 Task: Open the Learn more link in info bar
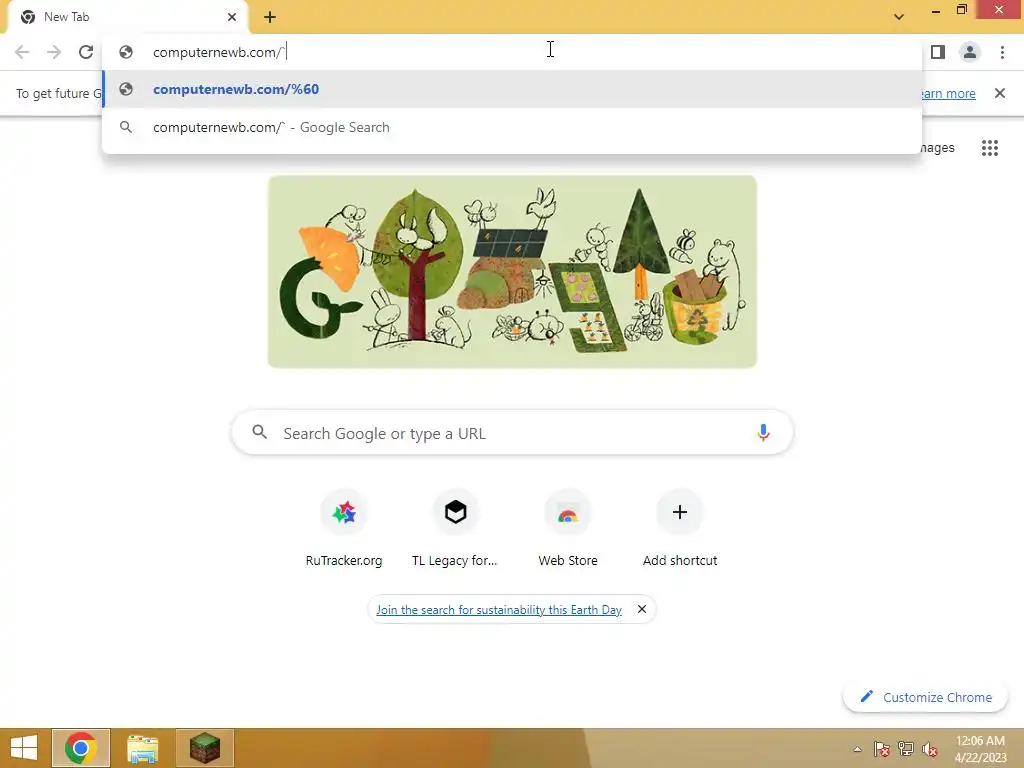(948, 93)
